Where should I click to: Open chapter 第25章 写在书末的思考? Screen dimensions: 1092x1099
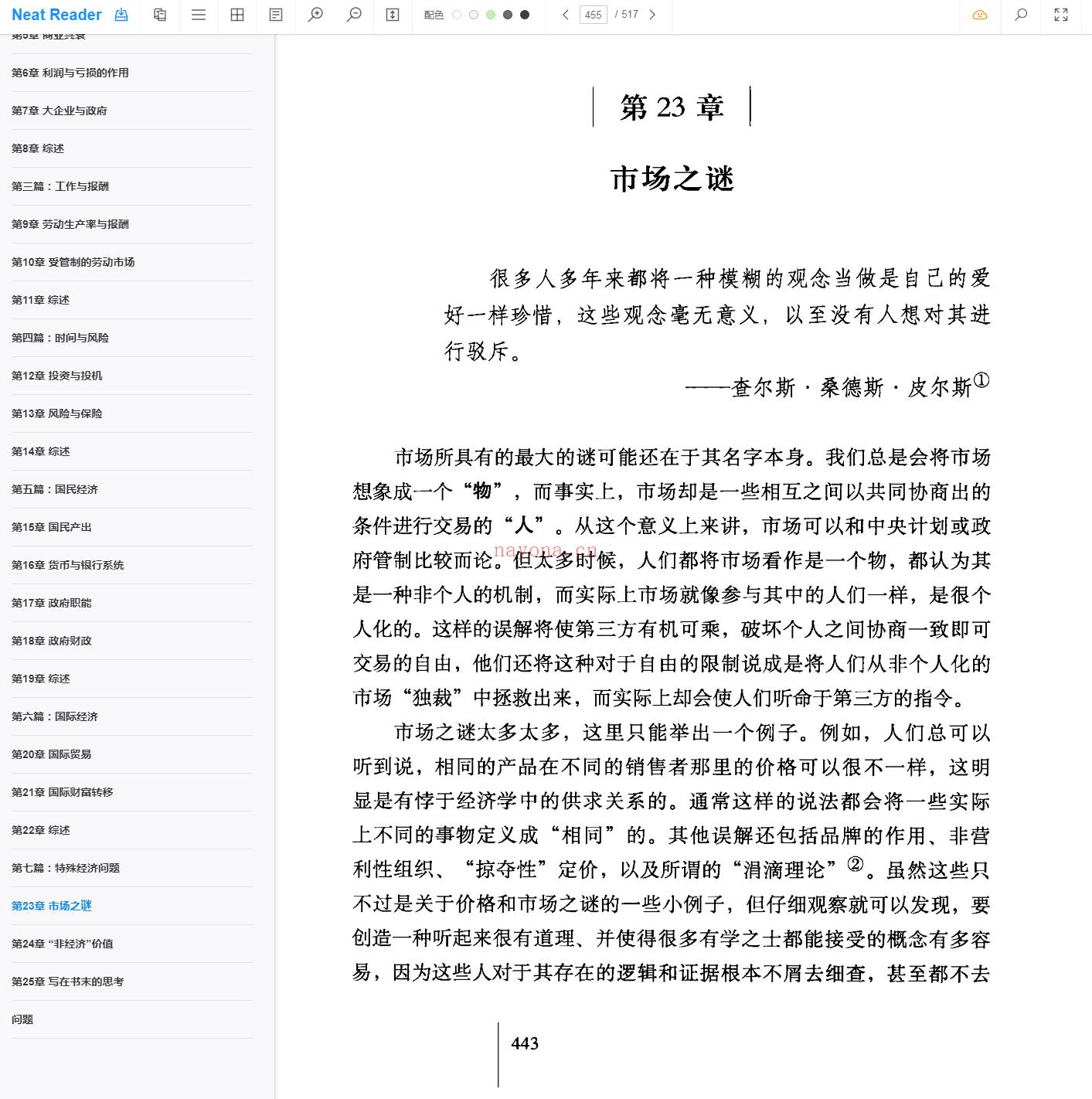68,982
